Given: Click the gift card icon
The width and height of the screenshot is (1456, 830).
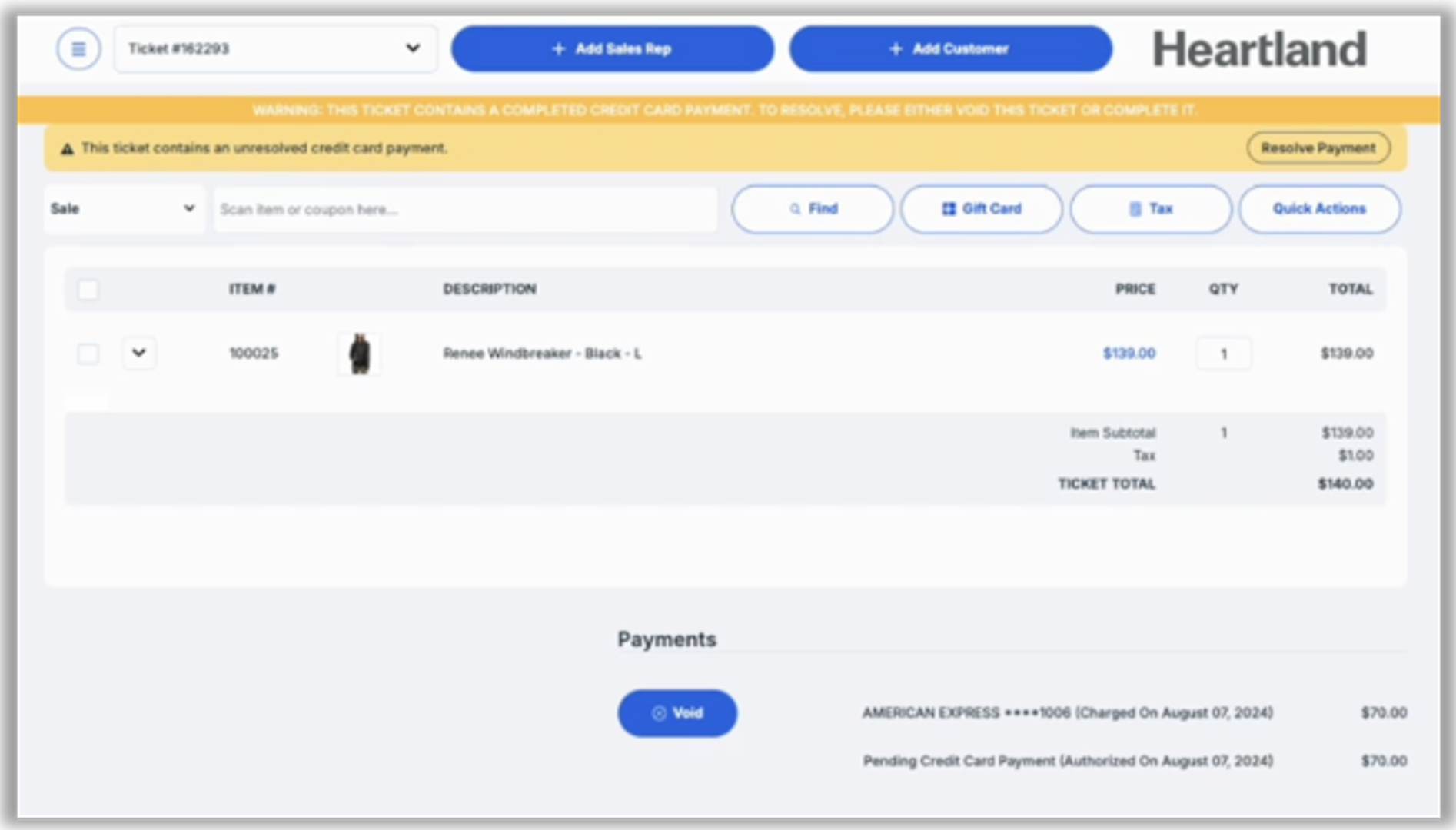Looking at the screenshot, I should pyautogui.click(x=949, y=209).
